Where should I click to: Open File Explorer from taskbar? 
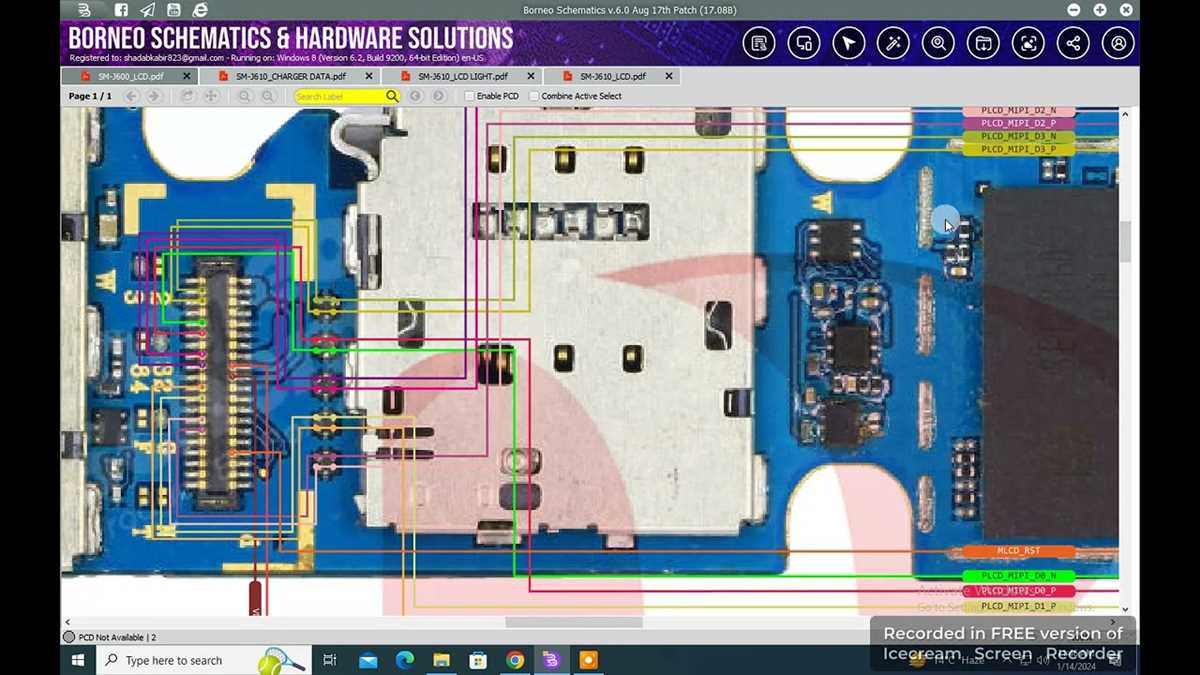pos(441,660)
